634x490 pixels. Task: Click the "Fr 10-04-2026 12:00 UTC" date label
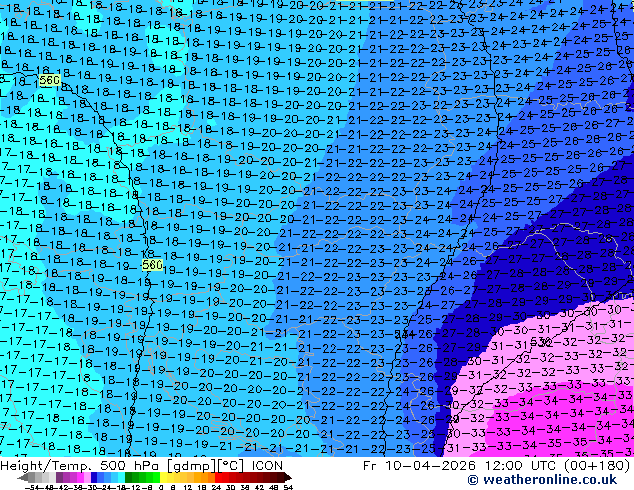[x=459, y=466]
